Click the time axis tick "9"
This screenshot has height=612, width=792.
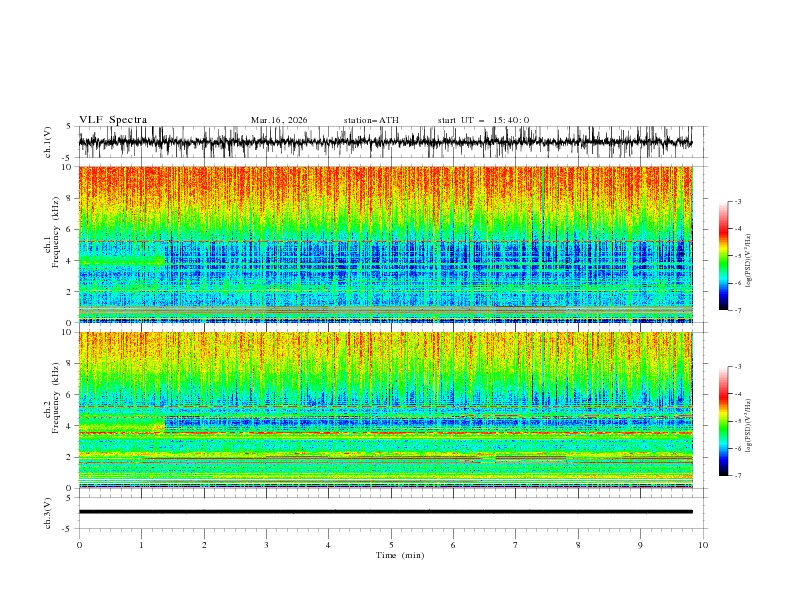[x=640, y=545]
